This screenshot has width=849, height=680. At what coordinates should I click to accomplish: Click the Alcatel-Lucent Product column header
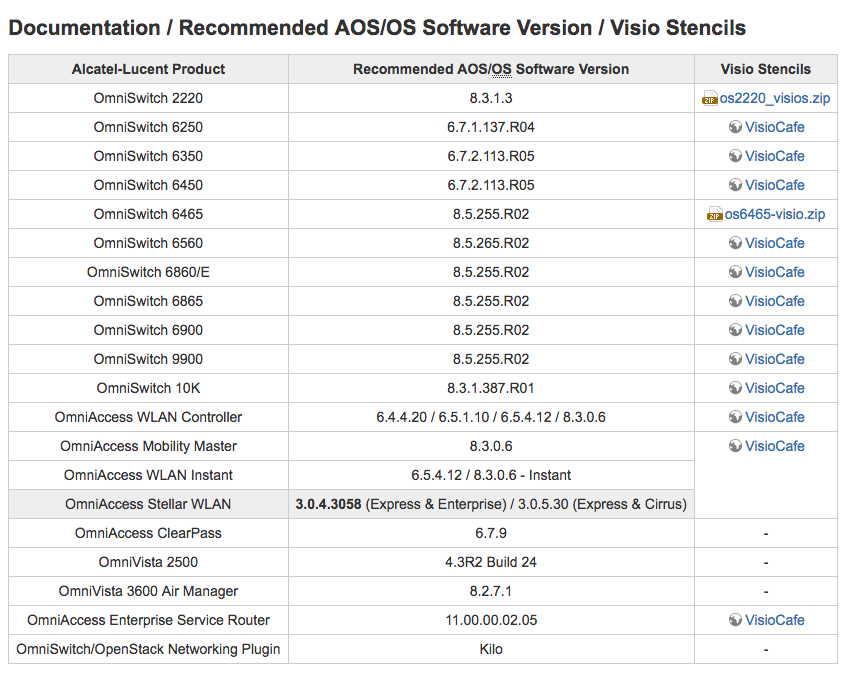(x=148, y=69)
